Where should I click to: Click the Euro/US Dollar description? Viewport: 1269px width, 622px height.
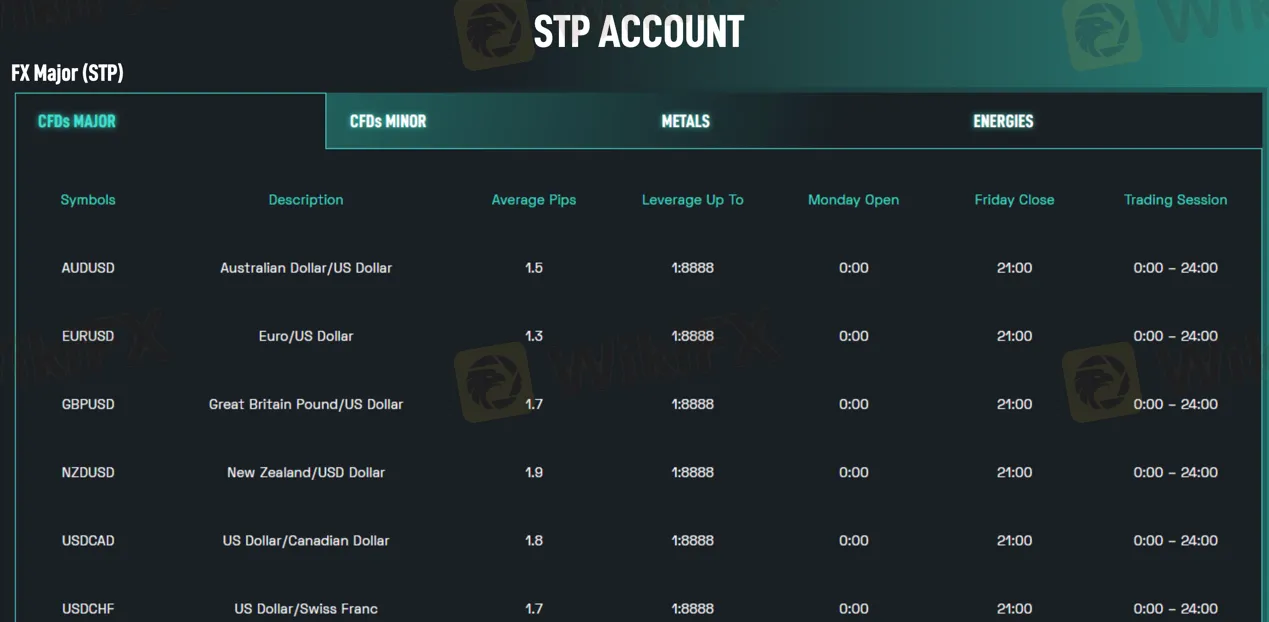[306, 336]
